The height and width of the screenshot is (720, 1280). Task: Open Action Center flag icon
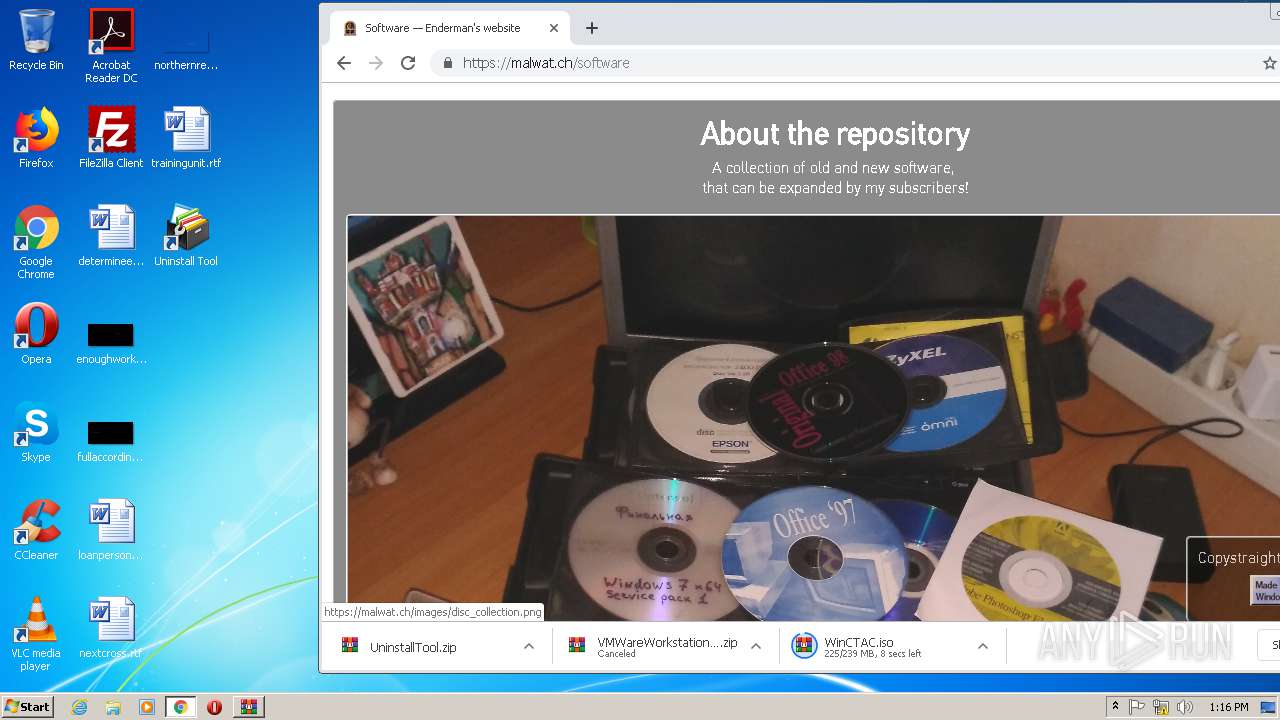tap(1138, 707)
